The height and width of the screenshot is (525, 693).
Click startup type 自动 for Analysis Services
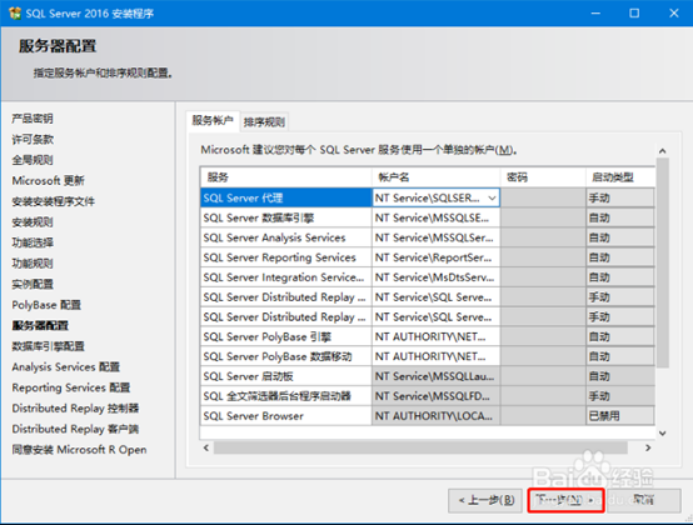pos(620,238)
